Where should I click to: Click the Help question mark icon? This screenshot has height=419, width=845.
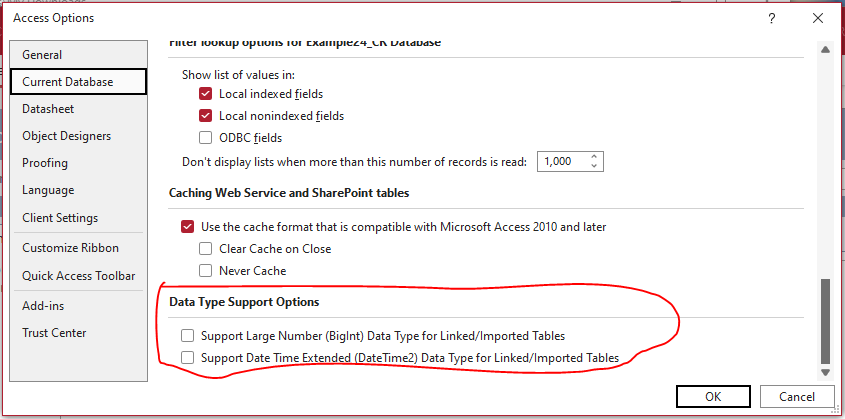tap(771, 19)
